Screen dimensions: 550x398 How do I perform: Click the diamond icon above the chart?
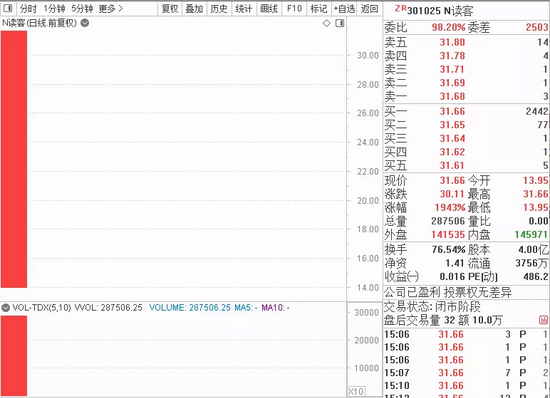(x=327, y=23)
